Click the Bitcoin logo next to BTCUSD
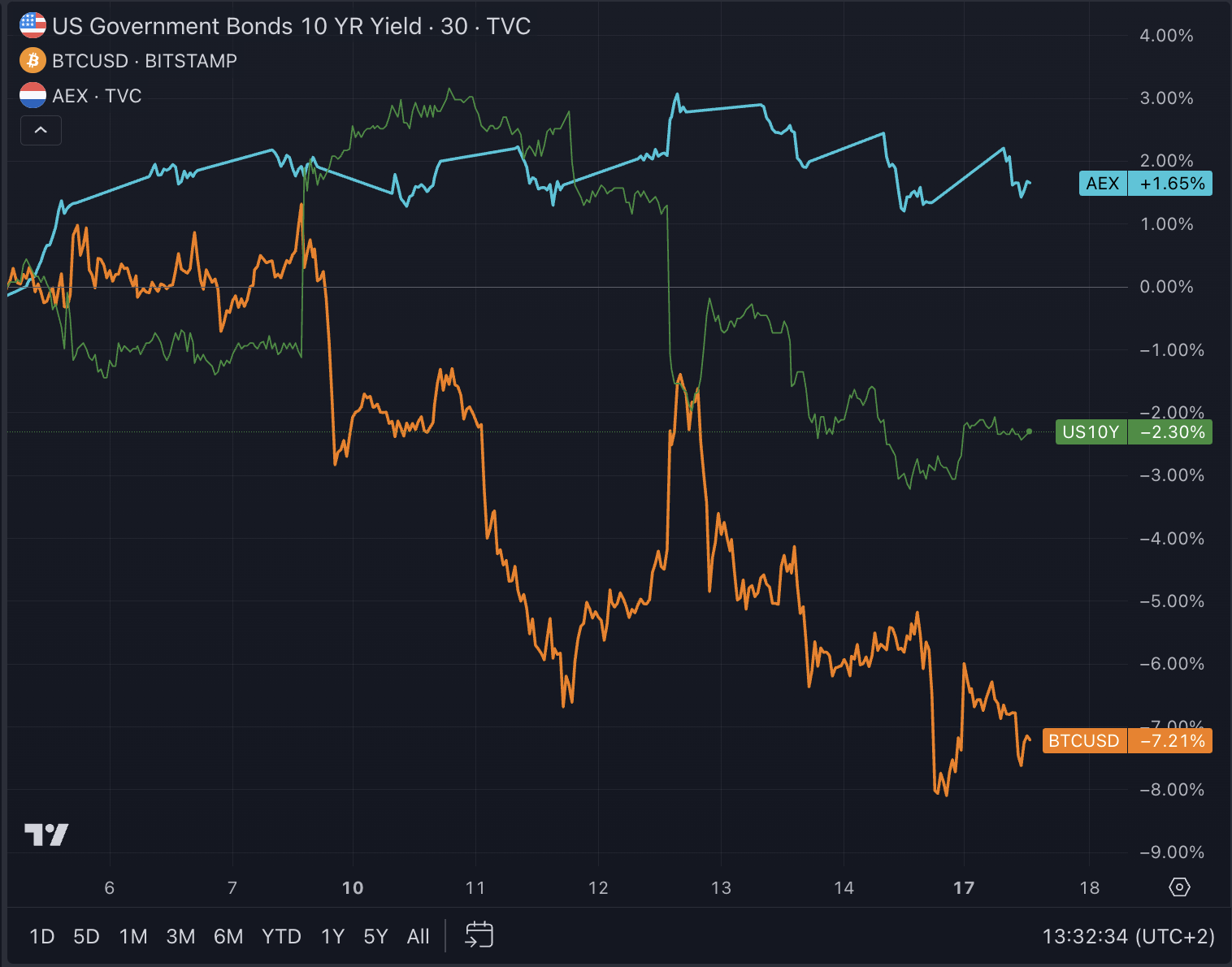This screenshot has width=1232, height=967. 31,60
